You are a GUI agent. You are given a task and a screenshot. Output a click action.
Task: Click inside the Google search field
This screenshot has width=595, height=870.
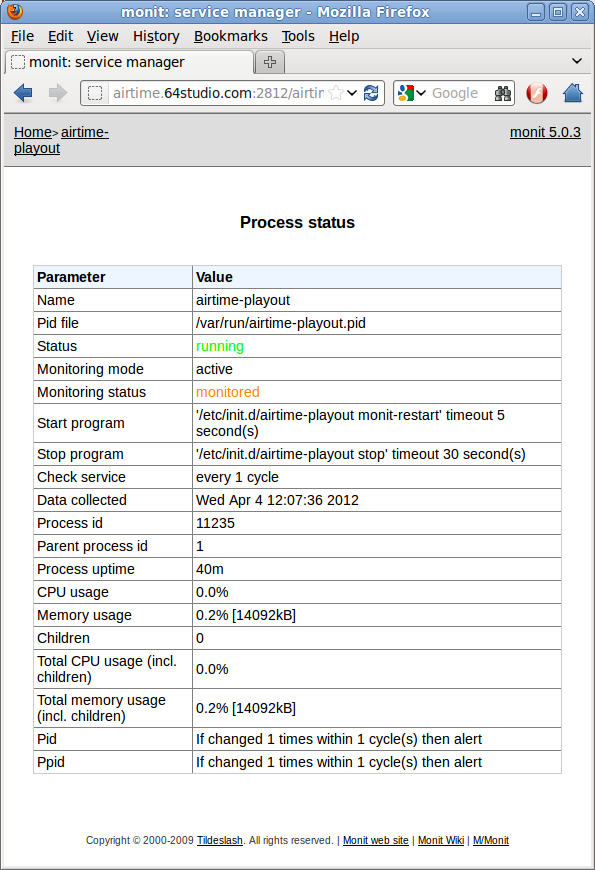pyautogui.click(x=460, y=93)
